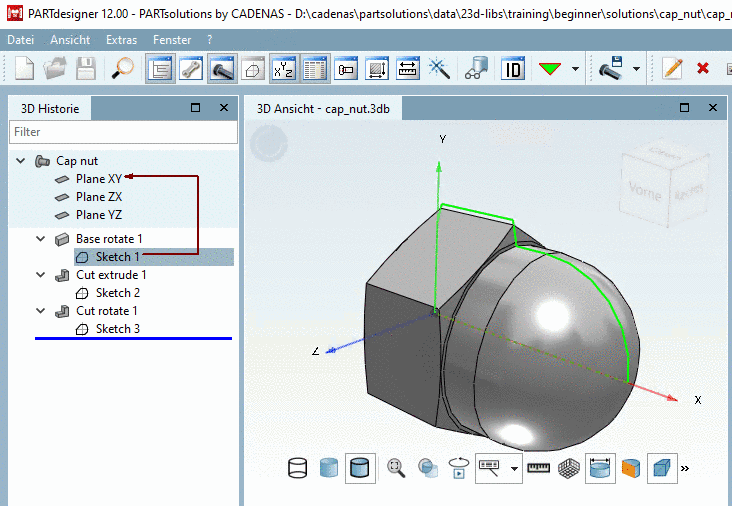The width and height of the screenshot is (732, 506).
Task: Start rotation animation play icon
Action: pyautogui.click(x=458, y=468)
